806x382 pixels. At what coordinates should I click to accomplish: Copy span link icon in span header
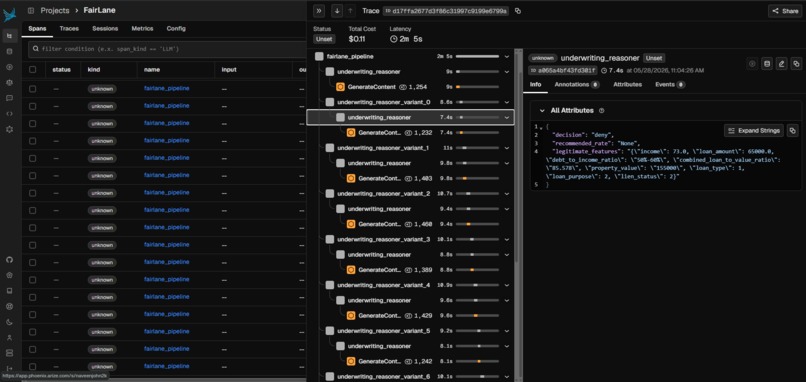(796, 64)
